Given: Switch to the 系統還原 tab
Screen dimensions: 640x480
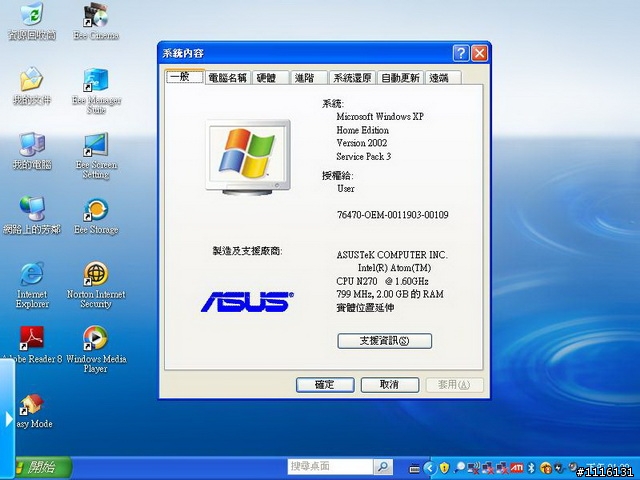Looking at the screenshot, I should click(352, 78).
